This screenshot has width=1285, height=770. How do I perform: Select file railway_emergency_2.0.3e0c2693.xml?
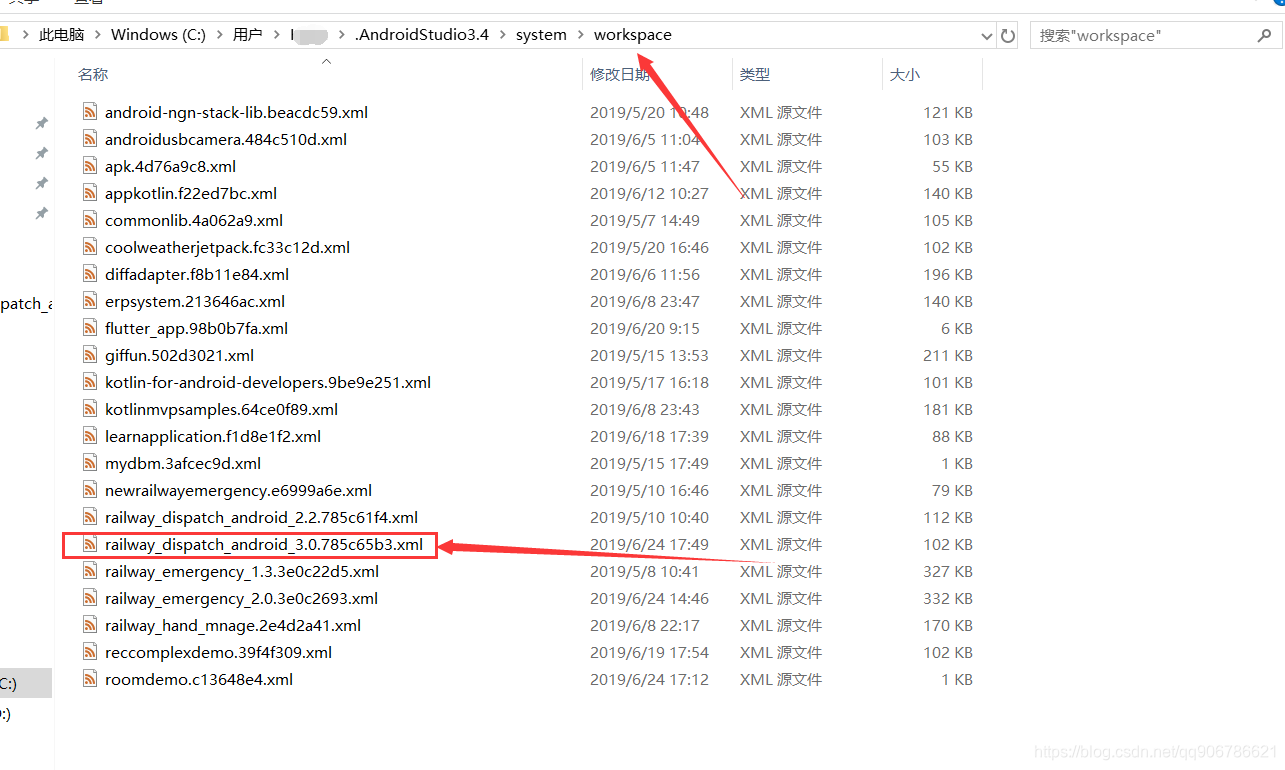[241, 598]
